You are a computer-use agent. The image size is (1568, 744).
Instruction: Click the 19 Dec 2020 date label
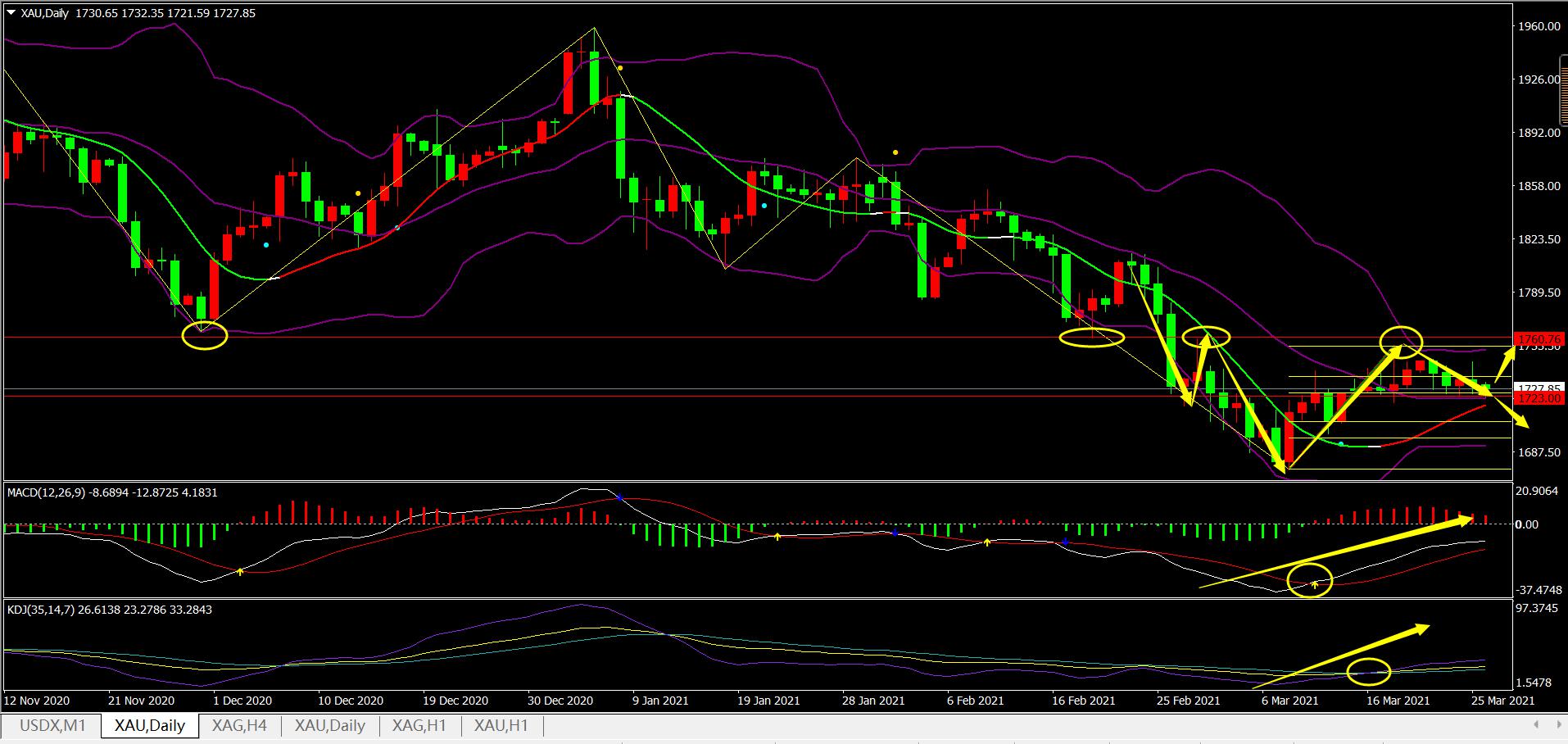[x=455, y=701]
